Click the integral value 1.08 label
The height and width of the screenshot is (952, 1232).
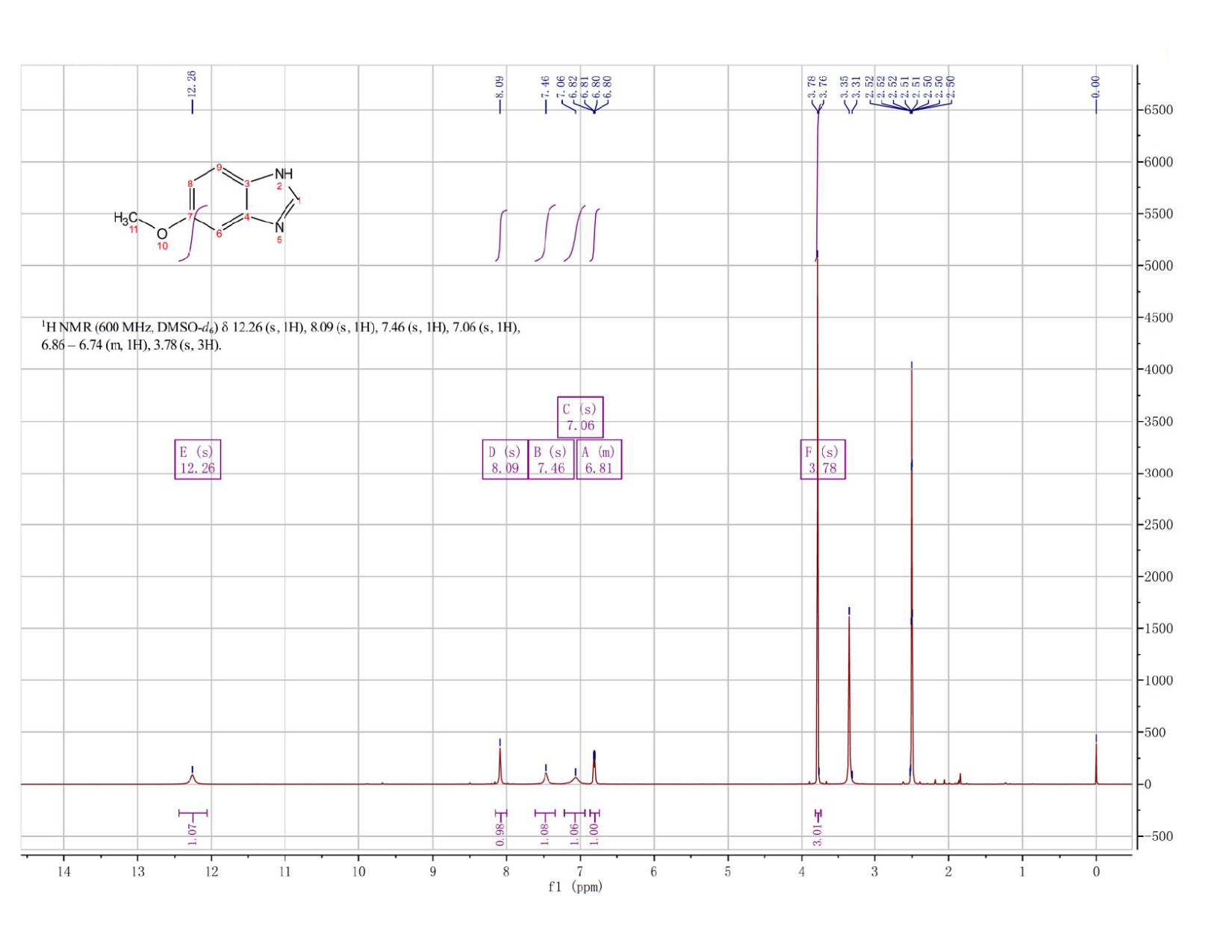(544, 835)
